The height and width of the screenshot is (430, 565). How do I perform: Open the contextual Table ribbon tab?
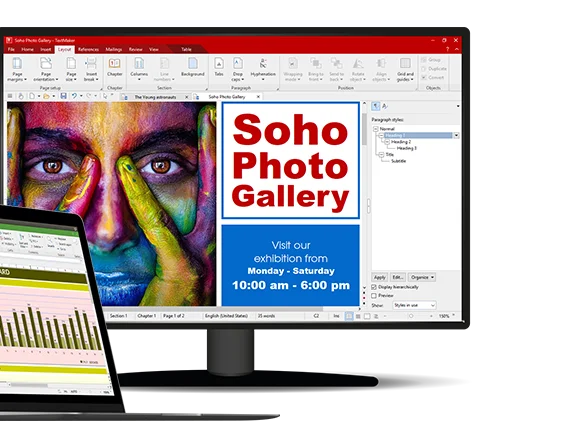186,49
